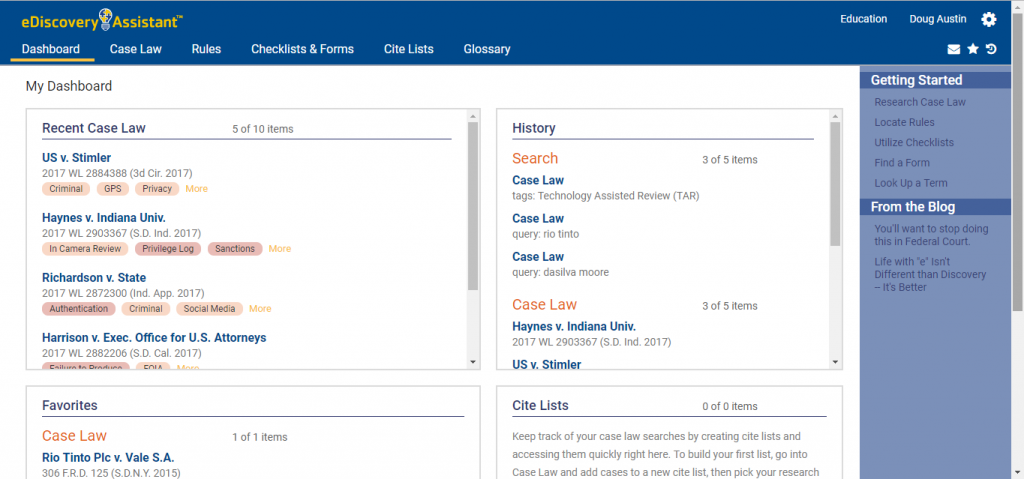Open the Federal Court blog post
Viewport: 1024px width, 479px height.
click(931, 235)
